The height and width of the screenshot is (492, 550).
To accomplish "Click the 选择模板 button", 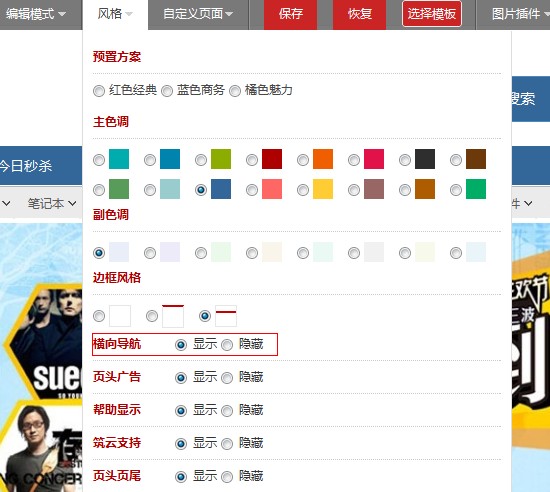I will pos(432,14).
